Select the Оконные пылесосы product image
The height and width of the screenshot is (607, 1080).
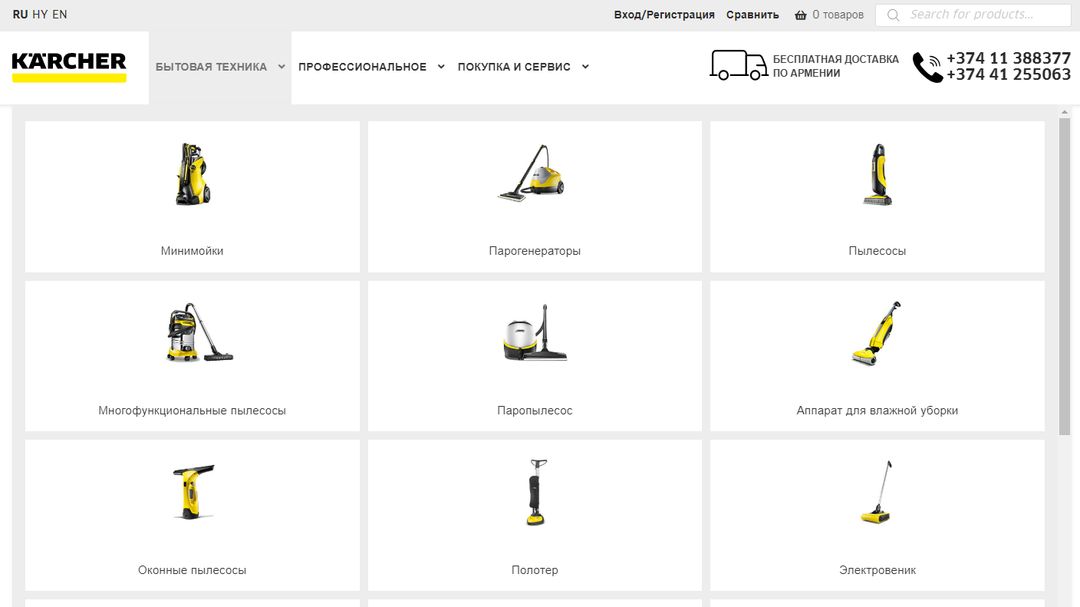194,491
